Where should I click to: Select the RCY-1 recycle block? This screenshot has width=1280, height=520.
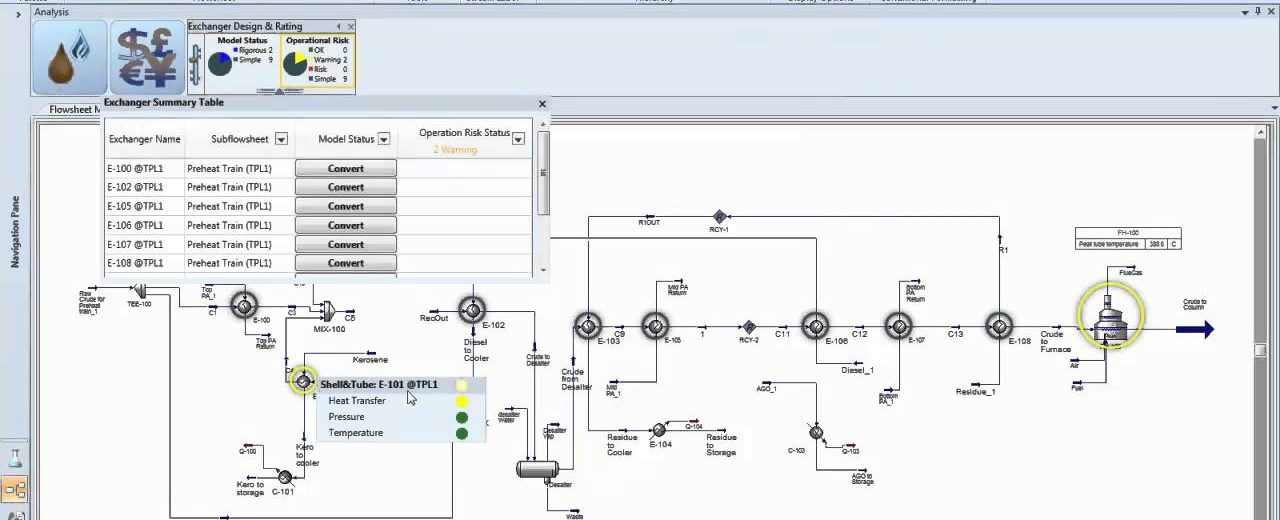[719, 217]
